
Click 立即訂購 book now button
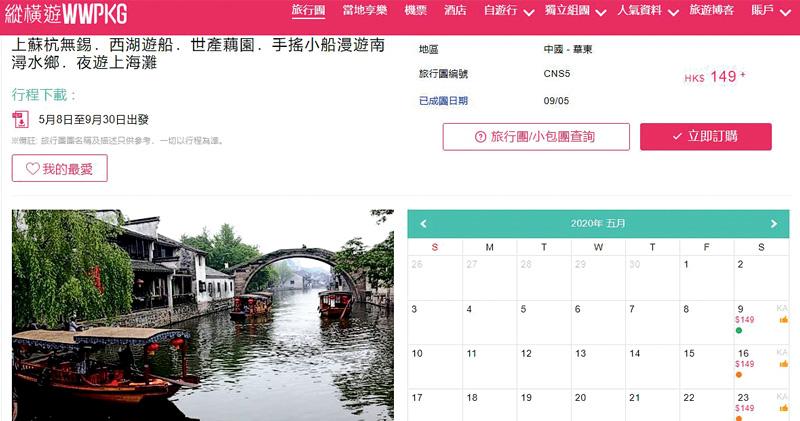[706, 137]
